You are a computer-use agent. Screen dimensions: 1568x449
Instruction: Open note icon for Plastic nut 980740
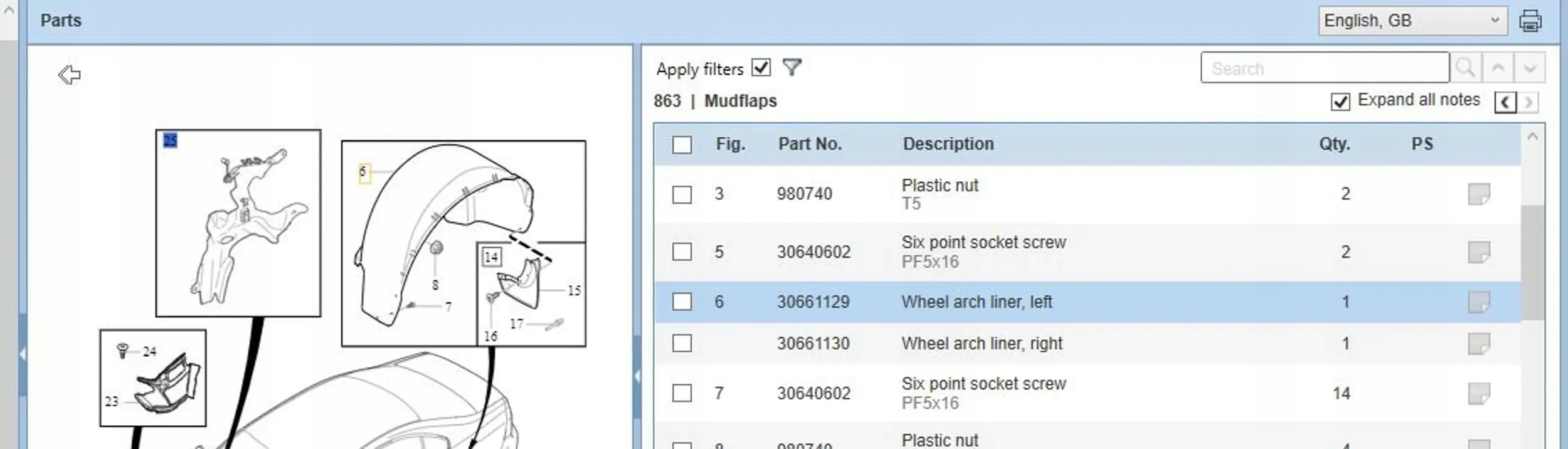click(x=1478, y=194)
